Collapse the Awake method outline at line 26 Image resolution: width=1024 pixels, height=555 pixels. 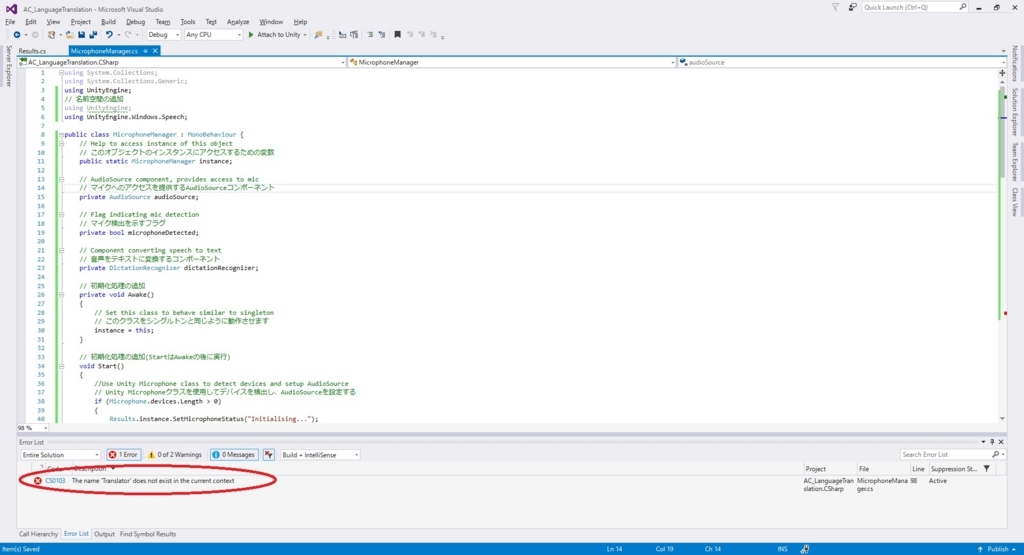pyautogui.click(x=61, y=294)
